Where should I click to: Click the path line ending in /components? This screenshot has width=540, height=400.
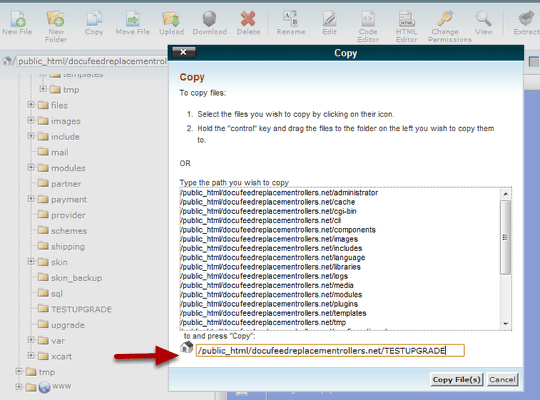coord(278,230)
